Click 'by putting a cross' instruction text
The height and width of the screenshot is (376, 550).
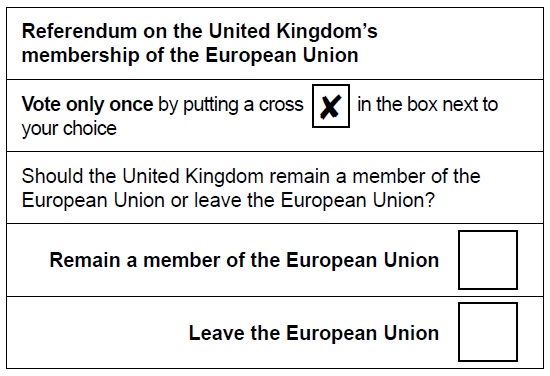coord(231,105)
